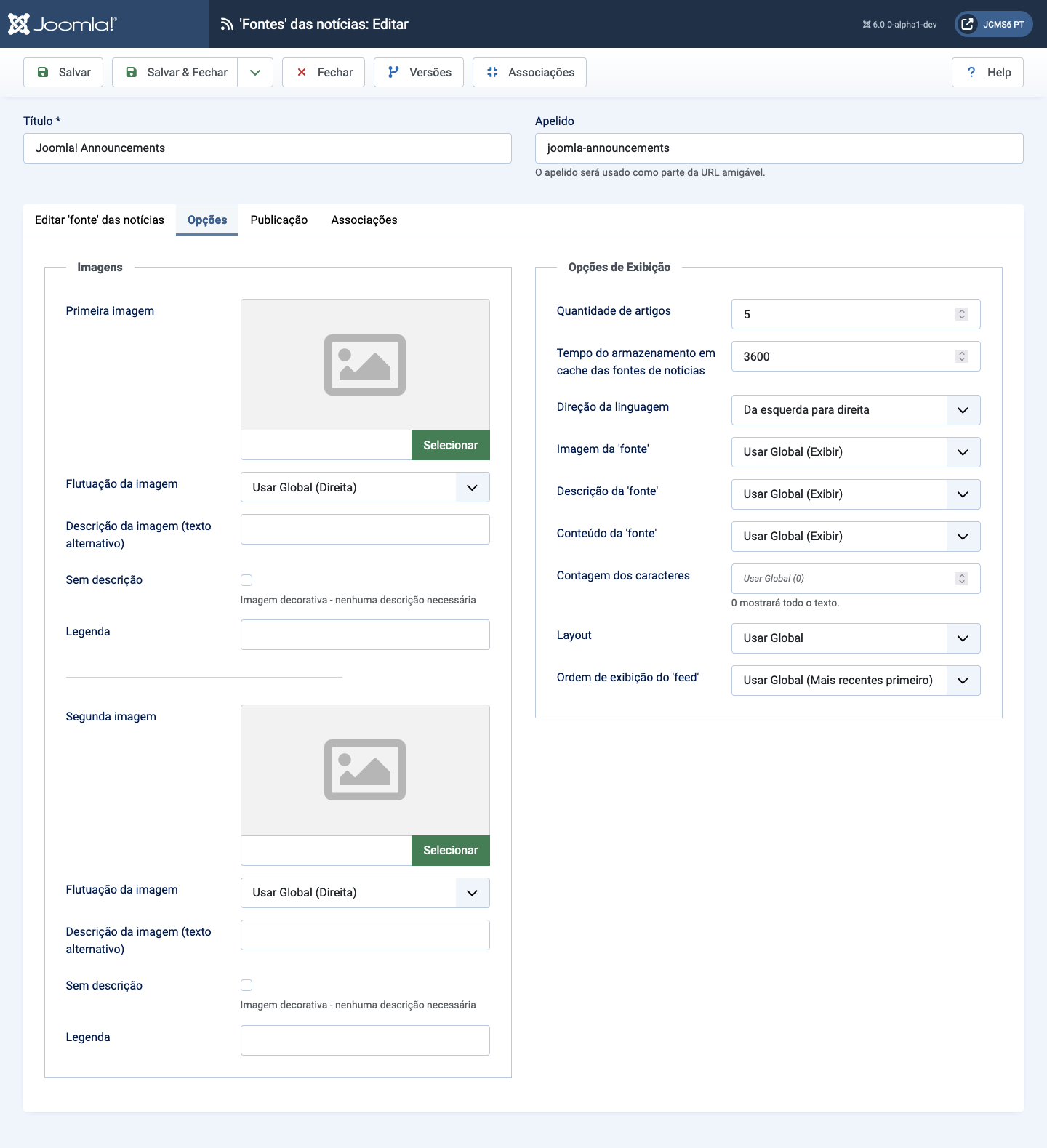This screenshot has width=1047, height=1148.
Task: Switch to Editar 'fonte' das notícias tab
Action: tap(100, 220)
